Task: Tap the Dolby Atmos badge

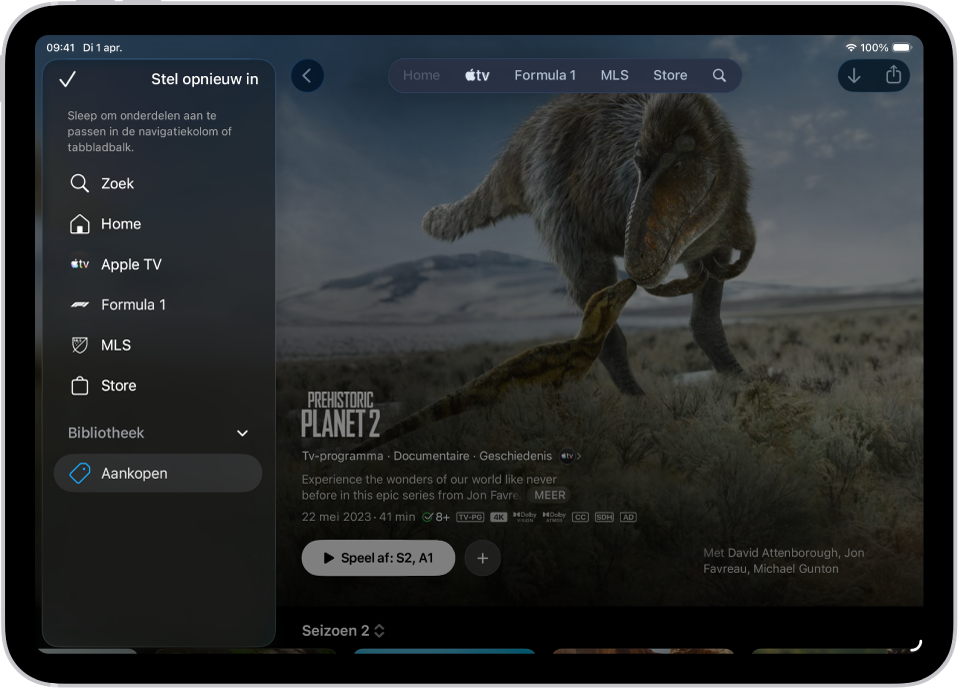Action: pyautogui.click(x=554, y=517)
